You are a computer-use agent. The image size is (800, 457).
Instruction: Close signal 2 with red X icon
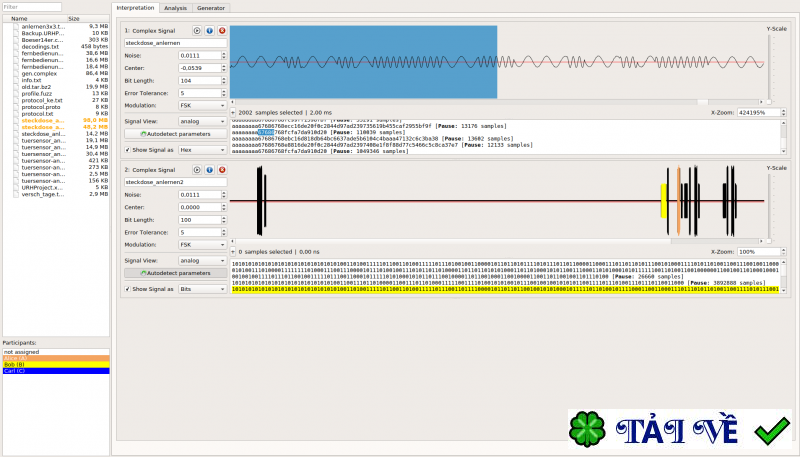coord(222,170)
